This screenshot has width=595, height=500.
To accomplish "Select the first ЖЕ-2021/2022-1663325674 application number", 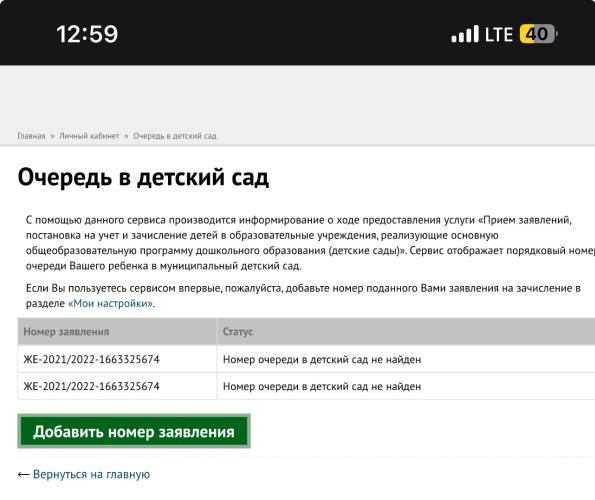I will click(91, 359).
